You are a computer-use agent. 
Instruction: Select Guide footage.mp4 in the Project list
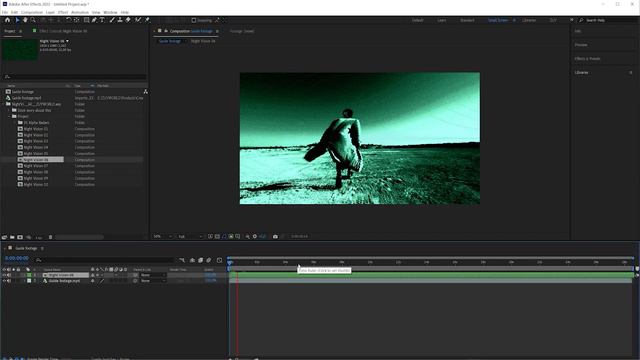tap(26, 98)
